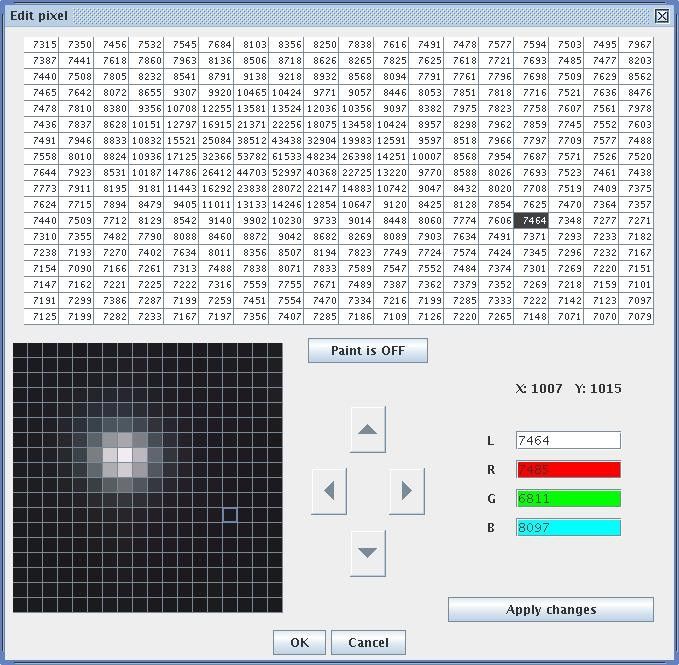
Task: Select table cell with value 22256
Action: (286, 124)
